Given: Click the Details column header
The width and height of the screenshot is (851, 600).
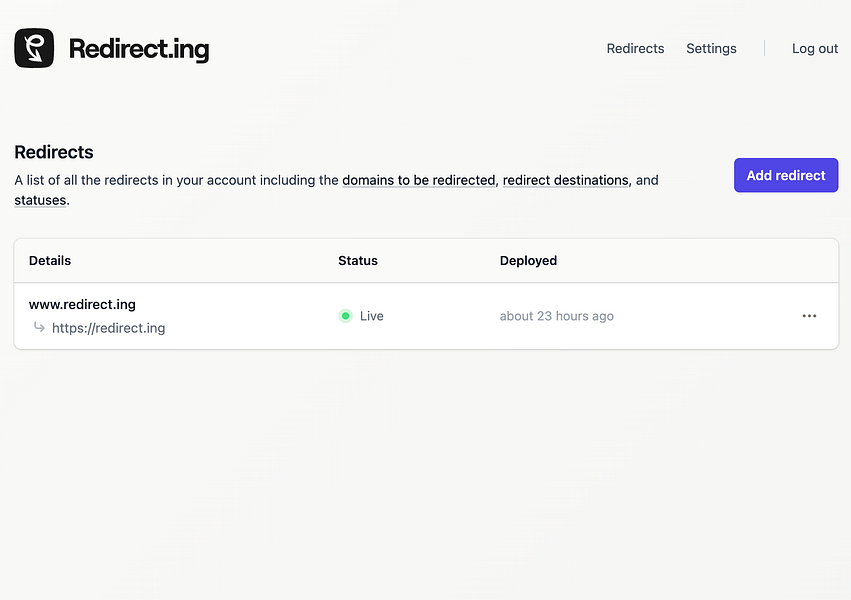Looking at the screenshot, I should pyautogui.click(x=49, y=260).
